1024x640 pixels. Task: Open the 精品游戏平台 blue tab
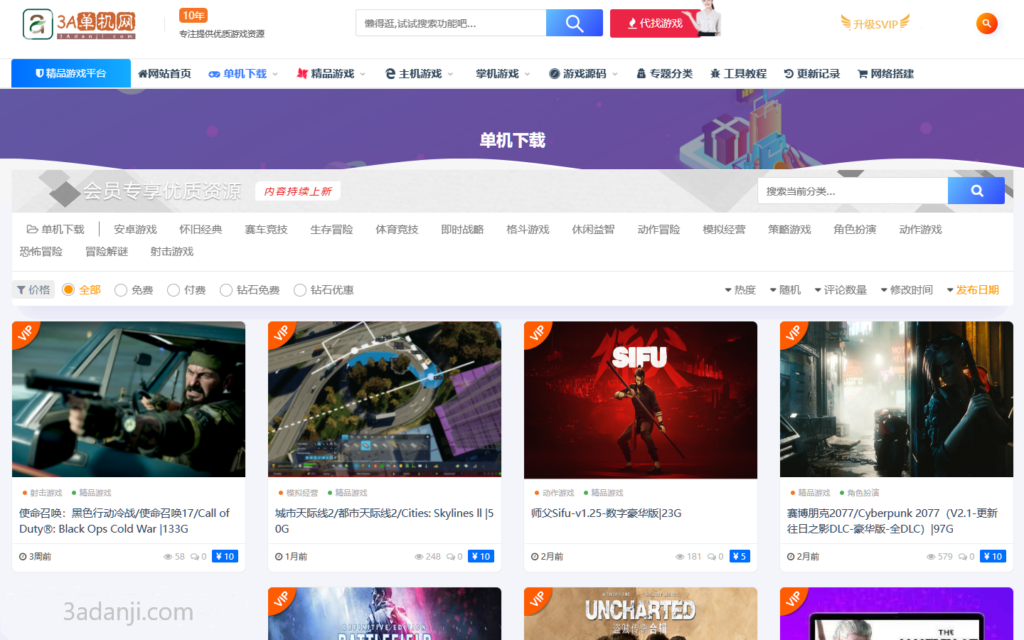click(71, 73)
